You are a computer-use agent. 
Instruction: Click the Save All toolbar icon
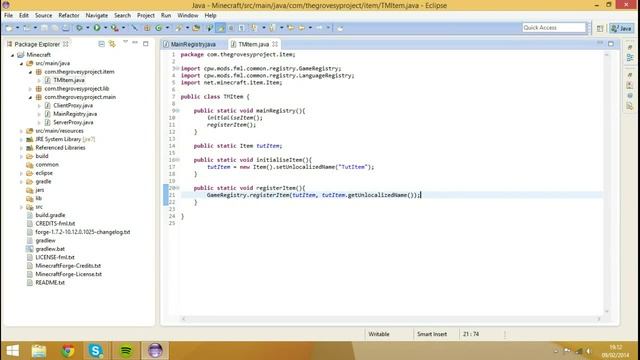(x=55, y=28)
